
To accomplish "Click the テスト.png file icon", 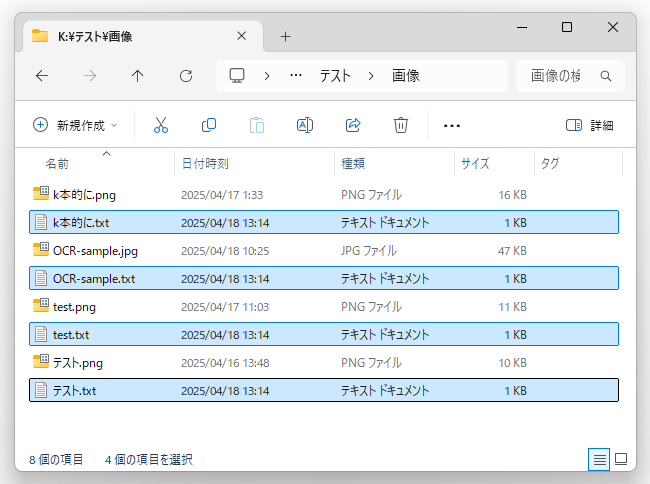I will (x=41, y=361).
